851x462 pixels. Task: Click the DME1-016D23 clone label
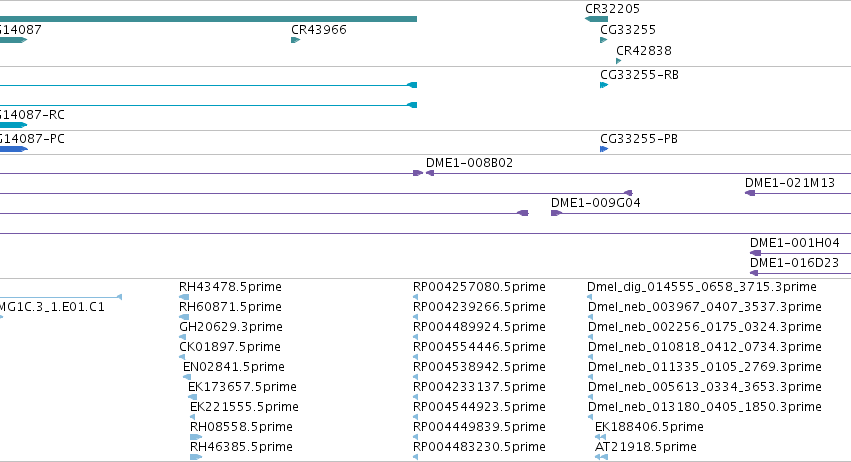click(794, 262)
